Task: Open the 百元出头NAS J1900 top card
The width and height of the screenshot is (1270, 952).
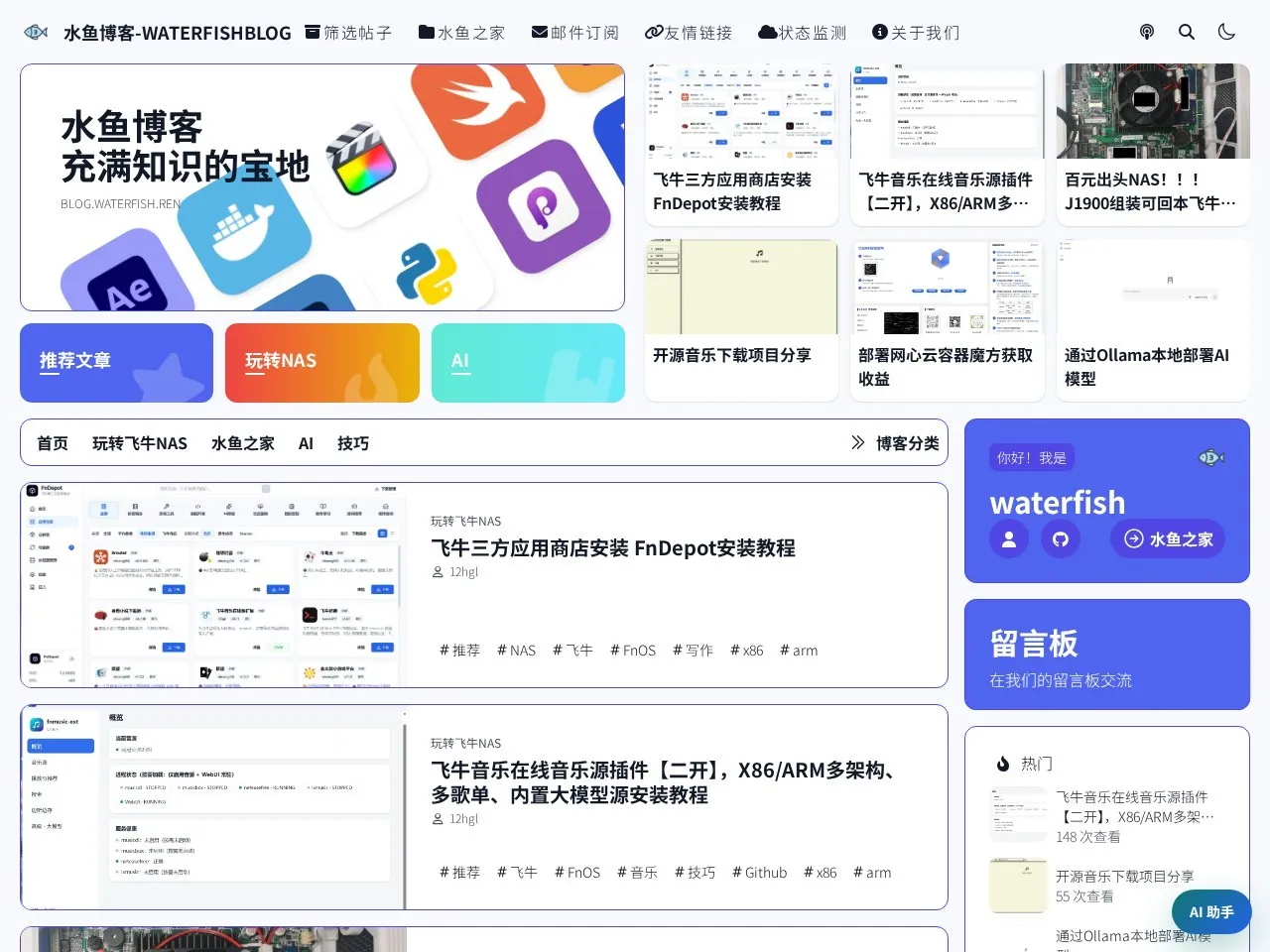Action: 1153,145
